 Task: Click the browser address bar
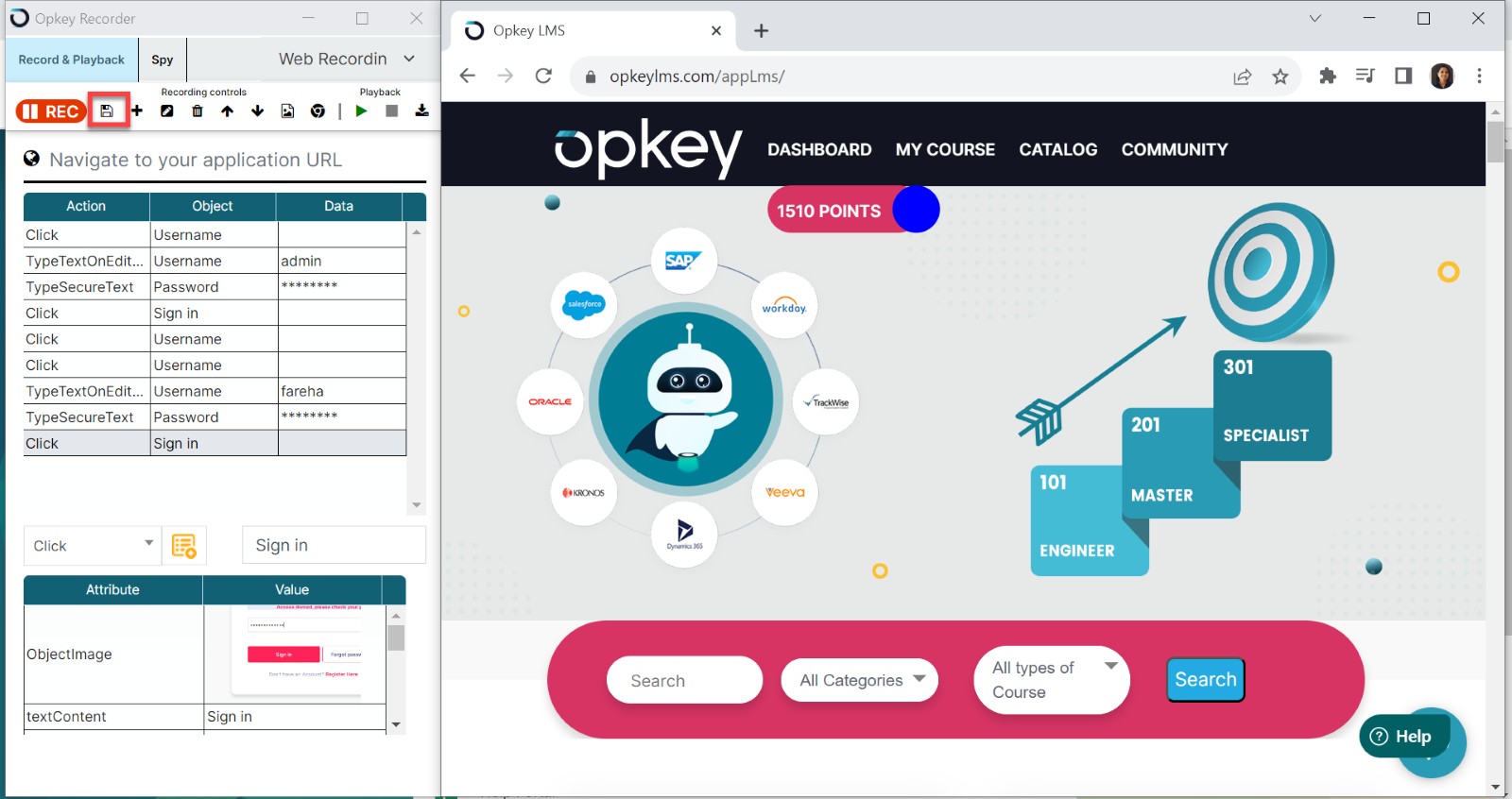pyautogui.click(x=898, y=76)
